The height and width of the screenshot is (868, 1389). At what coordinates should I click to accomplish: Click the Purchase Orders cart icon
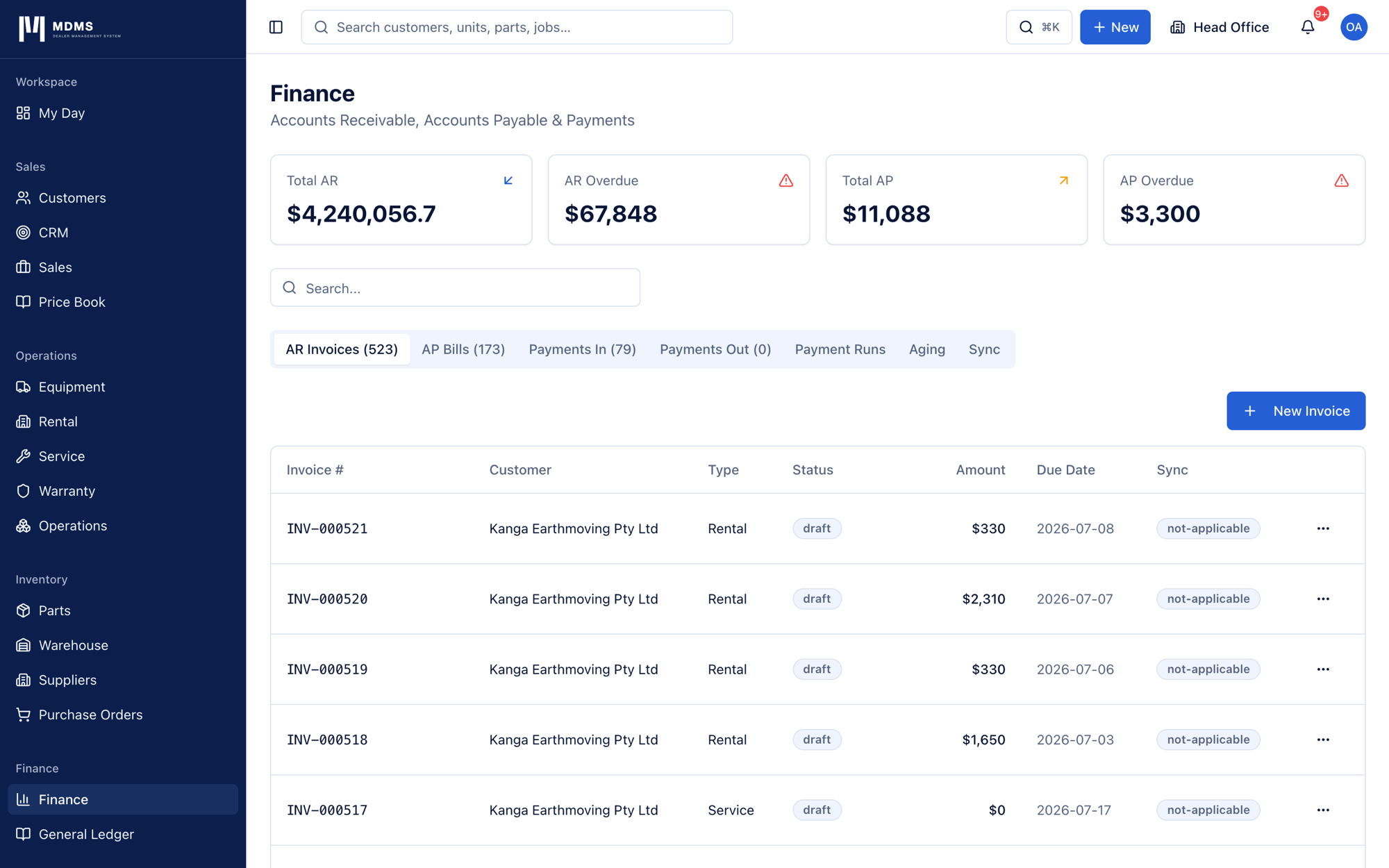[x=24, y=715]
